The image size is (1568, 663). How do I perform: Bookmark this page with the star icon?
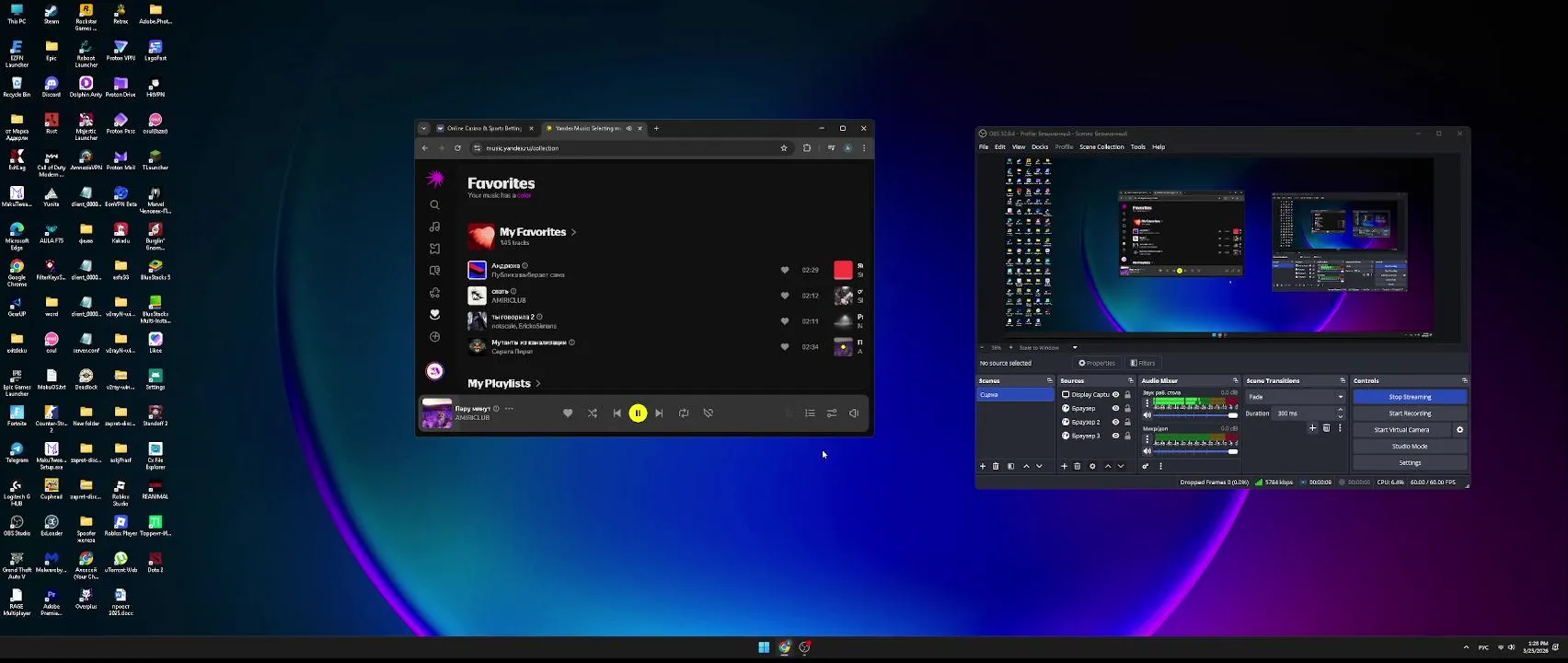pyautogui.click(x=784, y=148)
